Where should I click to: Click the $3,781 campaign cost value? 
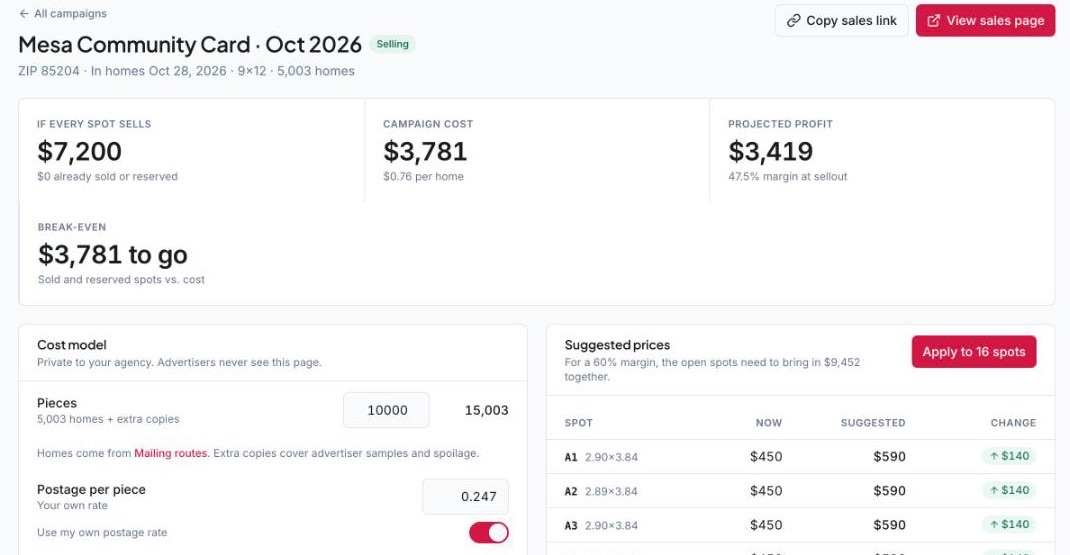424,152
